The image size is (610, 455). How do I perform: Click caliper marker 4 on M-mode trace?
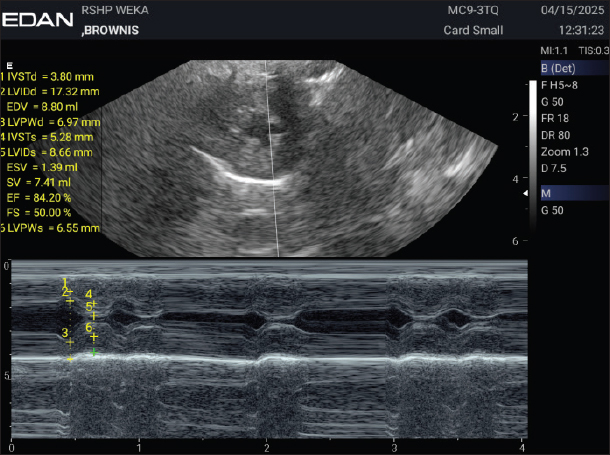click(89, 294)
